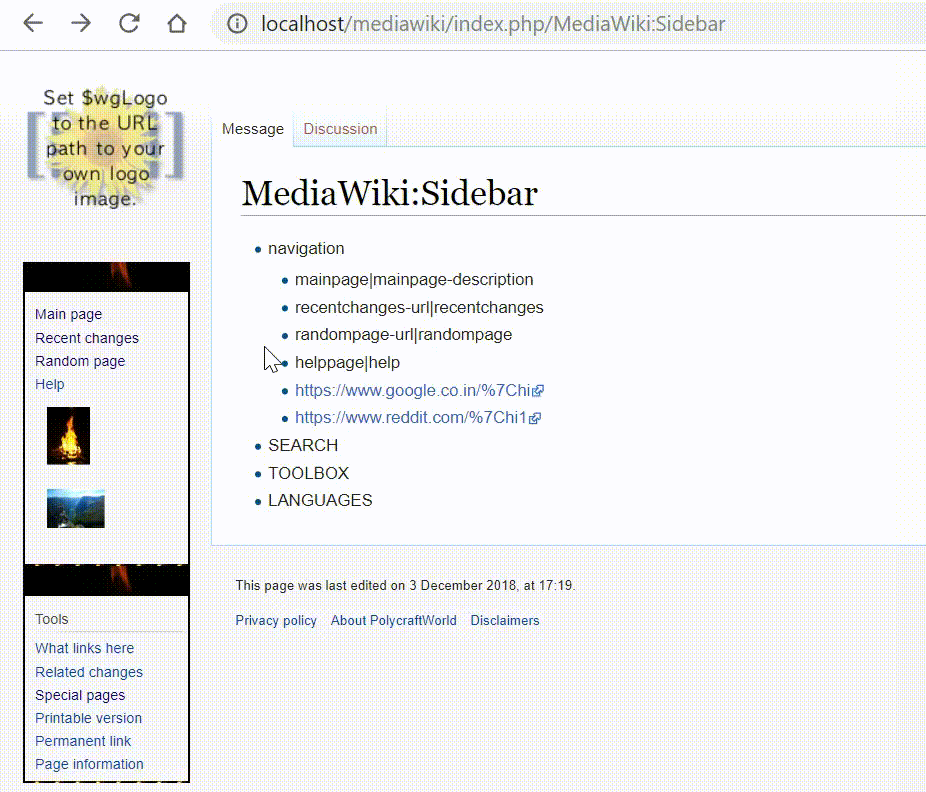Follow the google.co.in external link
Screen dimensions: 926x792
coord(419,390)
